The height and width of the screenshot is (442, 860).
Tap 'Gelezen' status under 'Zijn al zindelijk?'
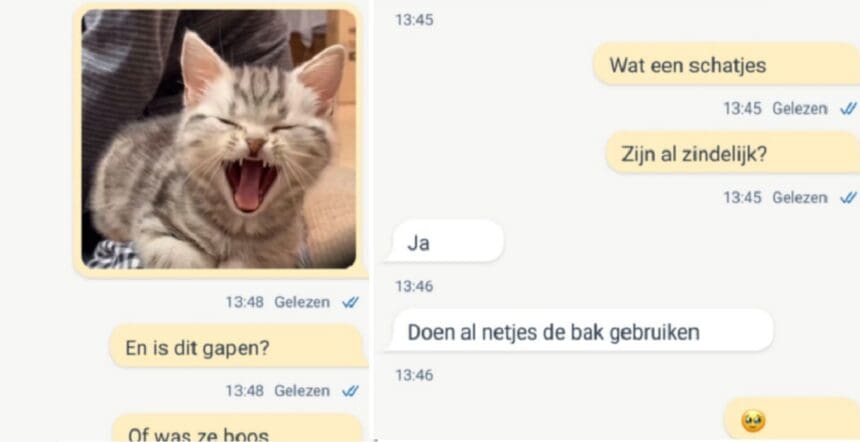(800, 197)
